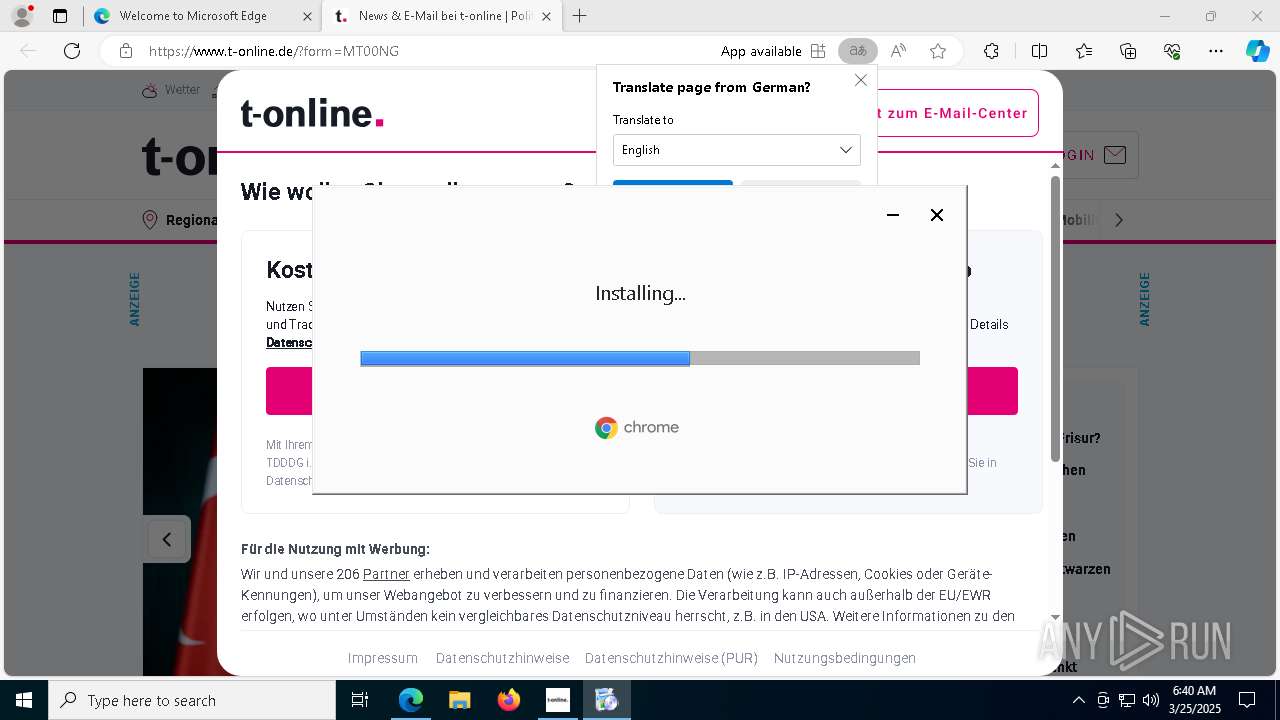Open the Extensions puzzle icon

click(x=991, y=51)
